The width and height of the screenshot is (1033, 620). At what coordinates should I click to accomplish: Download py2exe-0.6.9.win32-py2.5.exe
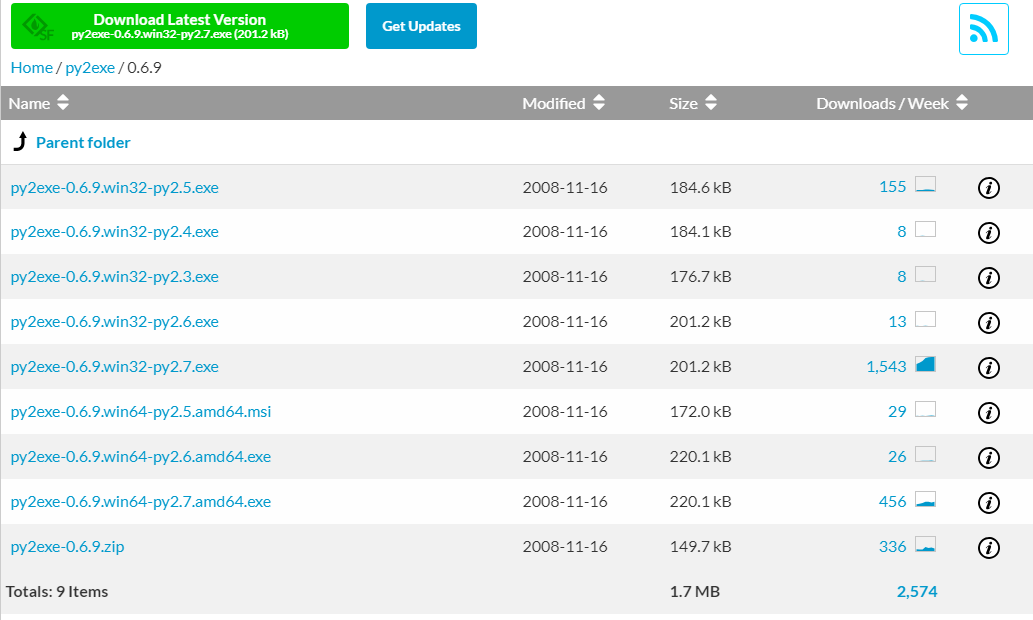[115, 188]
